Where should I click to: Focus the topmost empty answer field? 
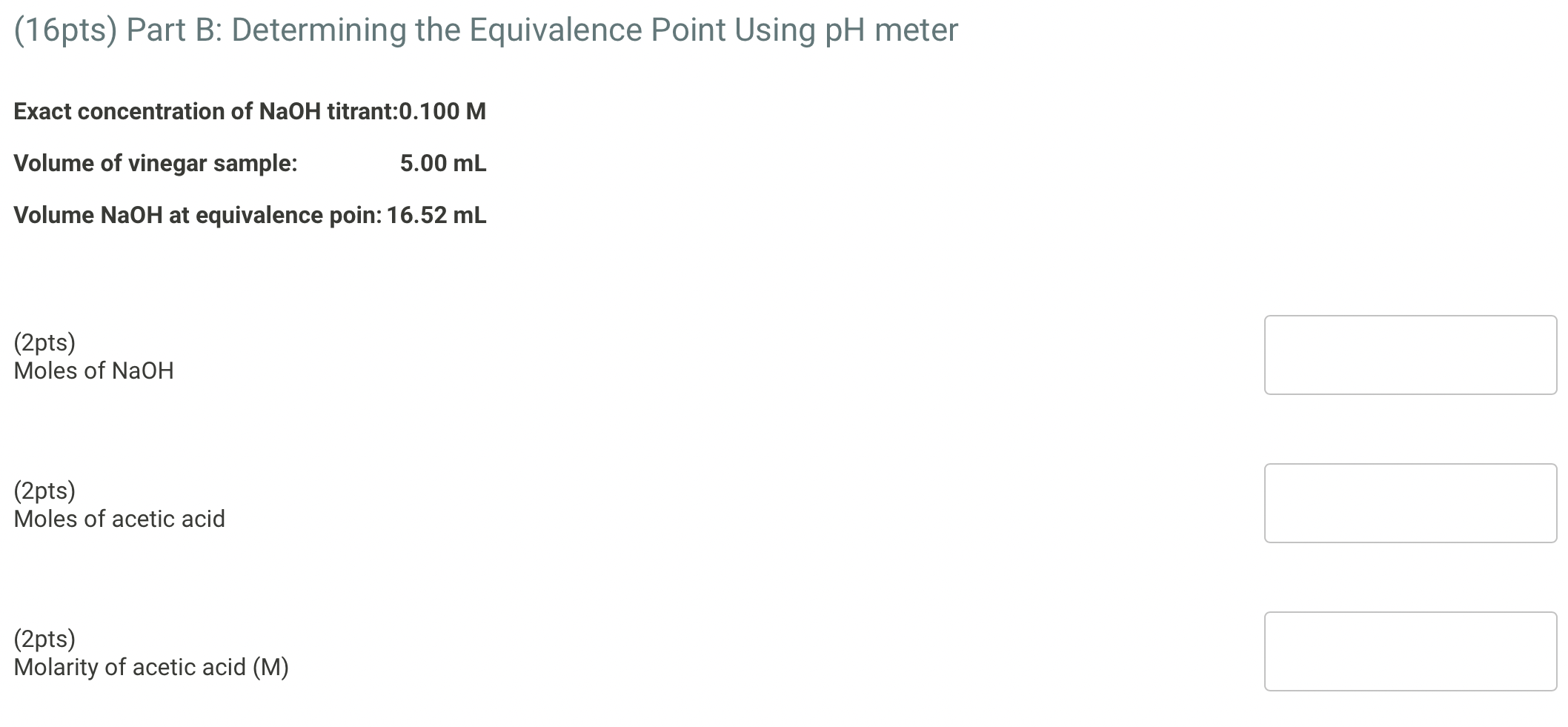pyautogui.click(x=1410, y=354)
